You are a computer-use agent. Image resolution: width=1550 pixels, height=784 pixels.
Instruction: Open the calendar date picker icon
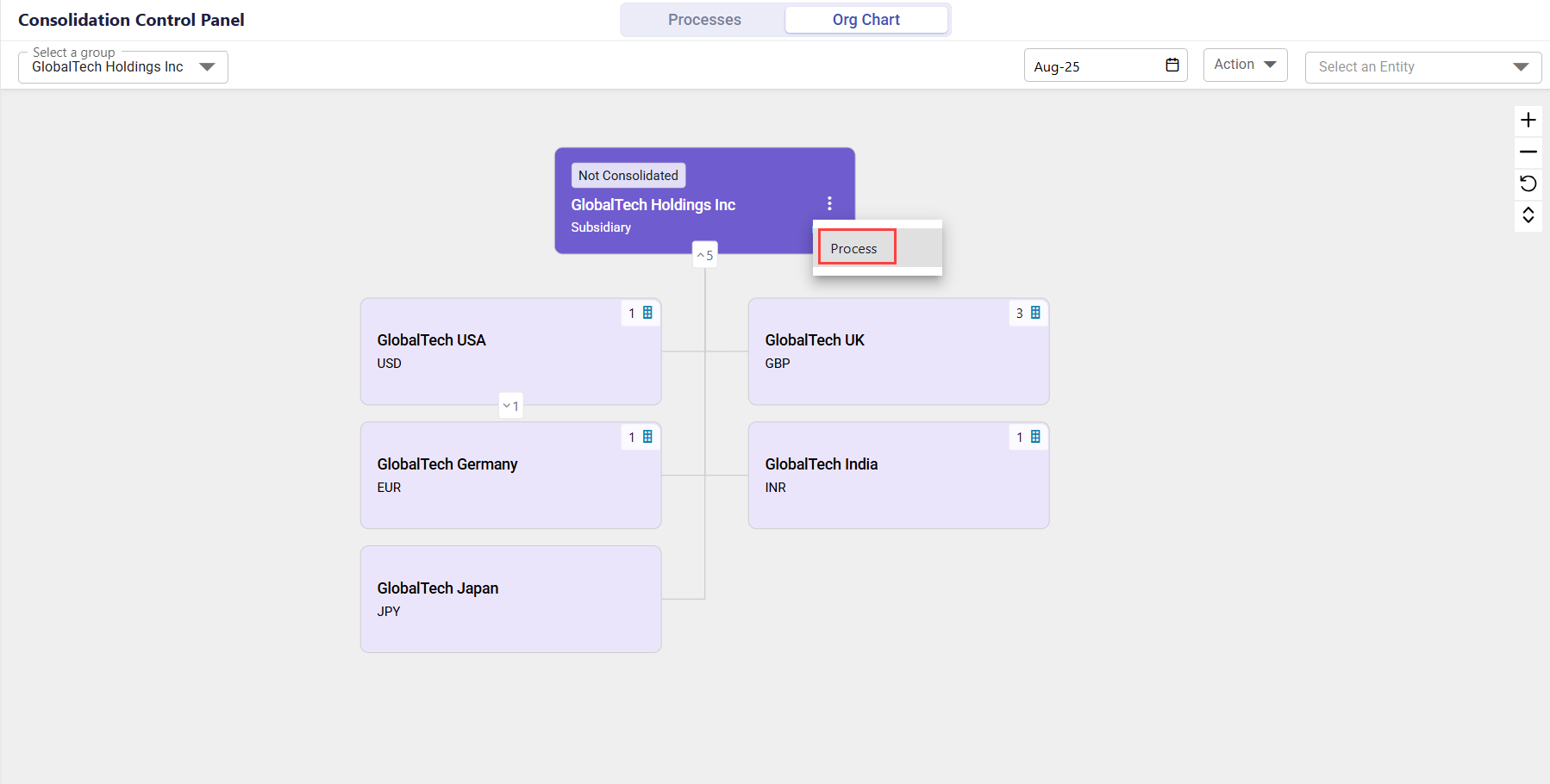coord(1172,65)
